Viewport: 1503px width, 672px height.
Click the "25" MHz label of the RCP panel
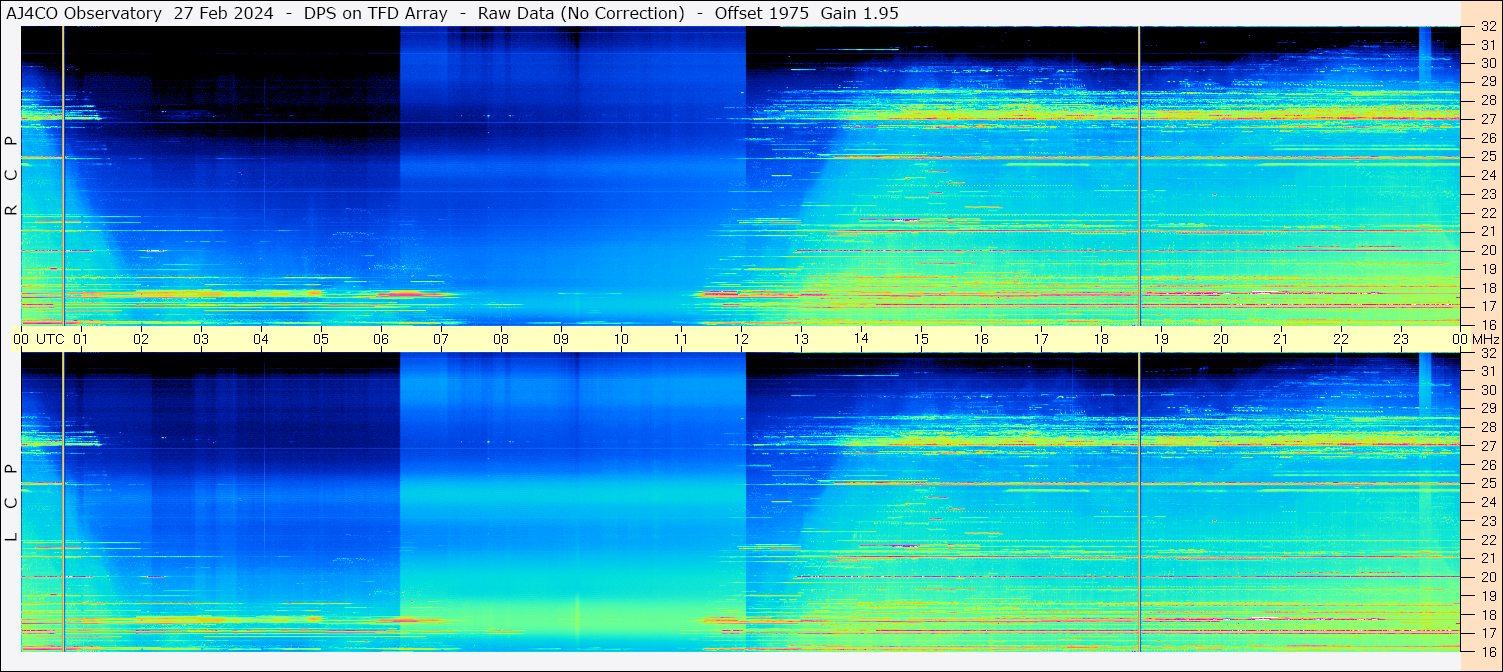pyautogui.click(x=1488, y=156)
